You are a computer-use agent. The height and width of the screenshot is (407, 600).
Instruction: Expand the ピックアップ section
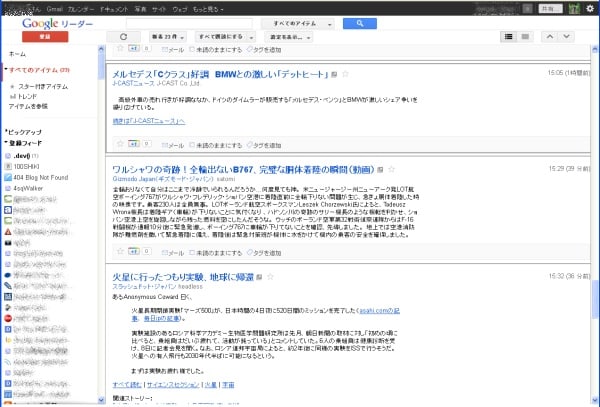click(x=6, y=131)
